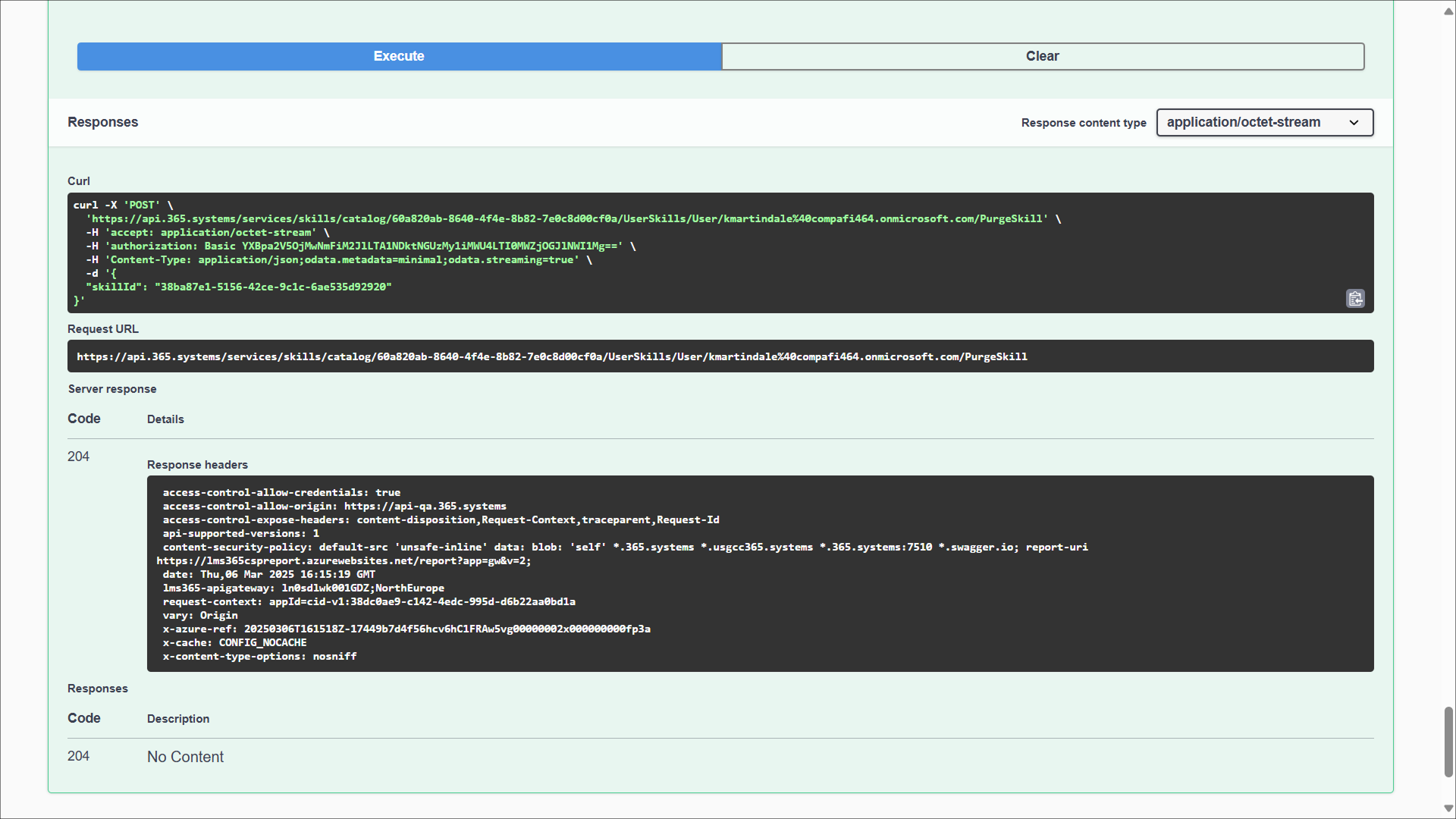Click the Request URL label

103,329
